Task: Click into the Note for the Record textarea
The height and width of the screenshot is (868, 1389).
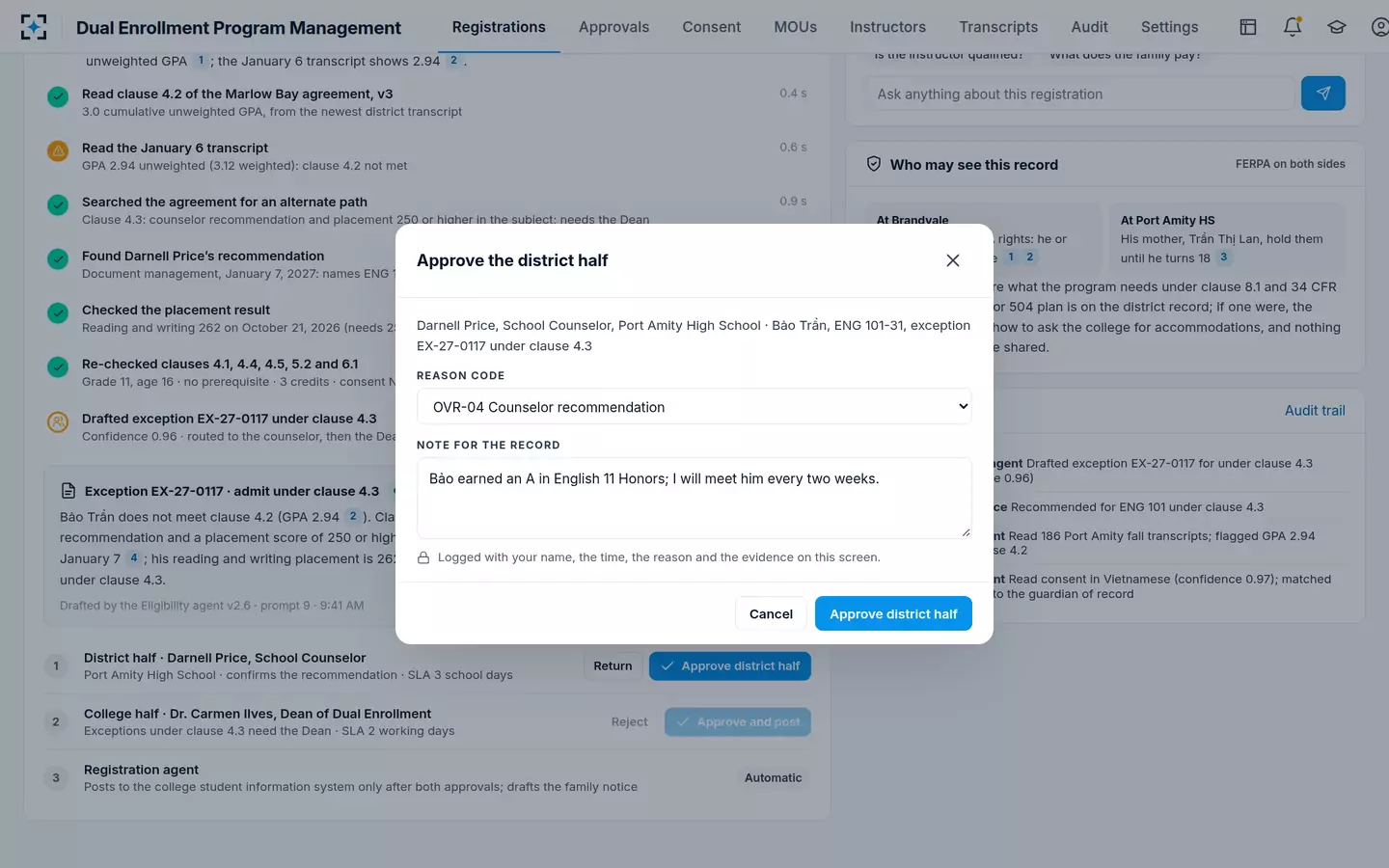Action: (x=694, y=498)
